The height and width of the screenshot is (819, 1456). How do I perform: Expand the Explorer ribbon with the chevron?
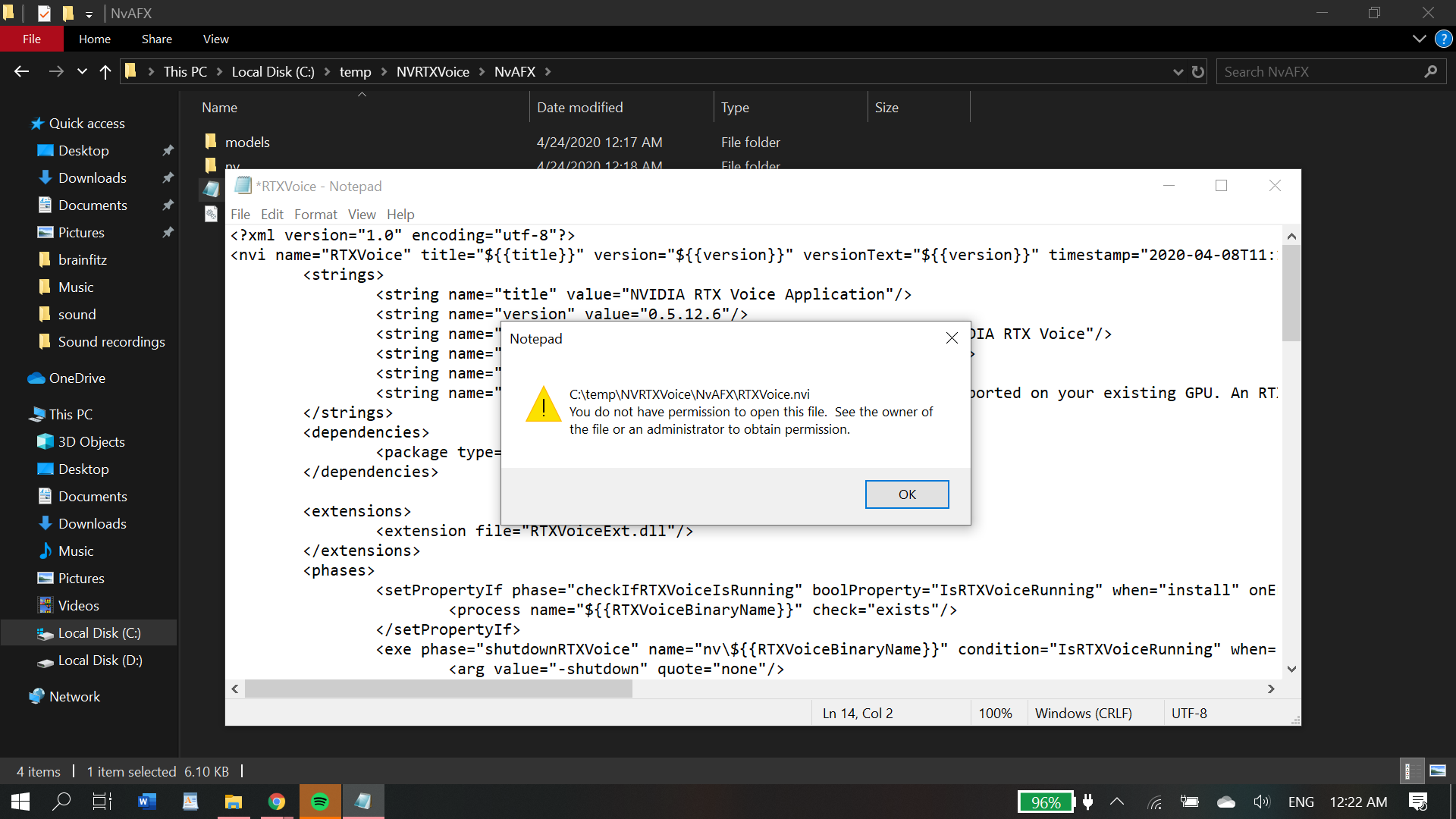[1420, 39]
